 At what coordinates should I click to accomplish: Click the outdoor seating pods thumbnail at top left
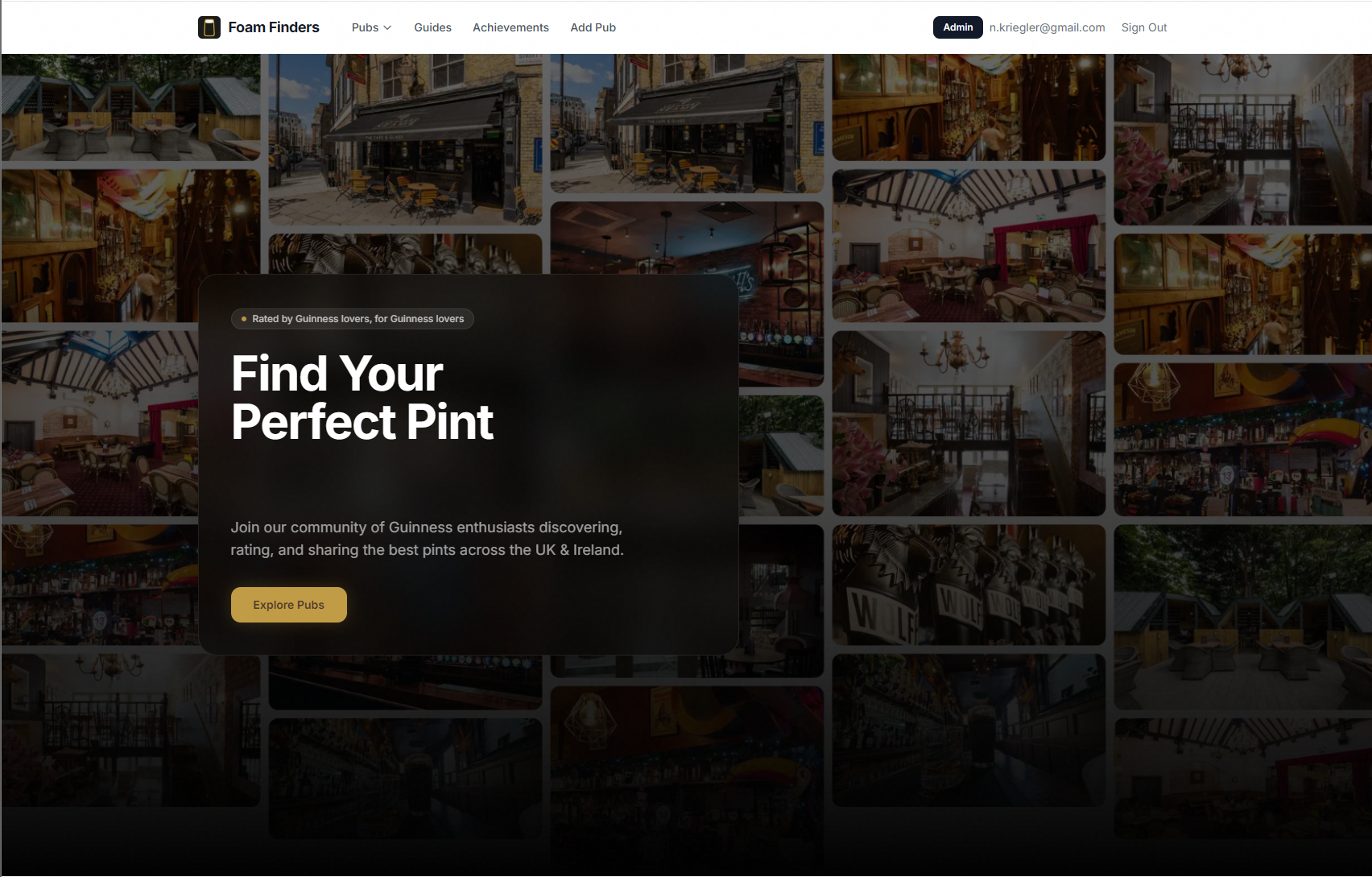129,105
